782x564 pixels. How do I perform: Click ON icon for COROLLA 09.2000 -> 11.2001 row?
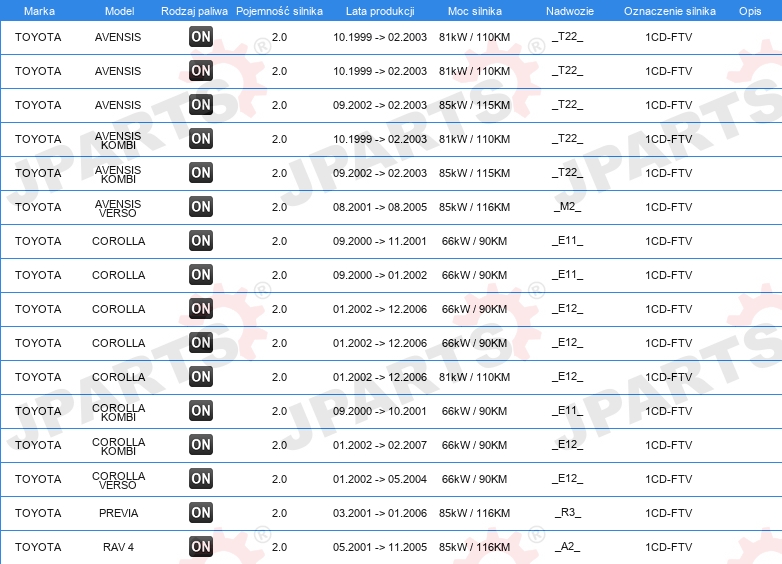click(201, 240)
